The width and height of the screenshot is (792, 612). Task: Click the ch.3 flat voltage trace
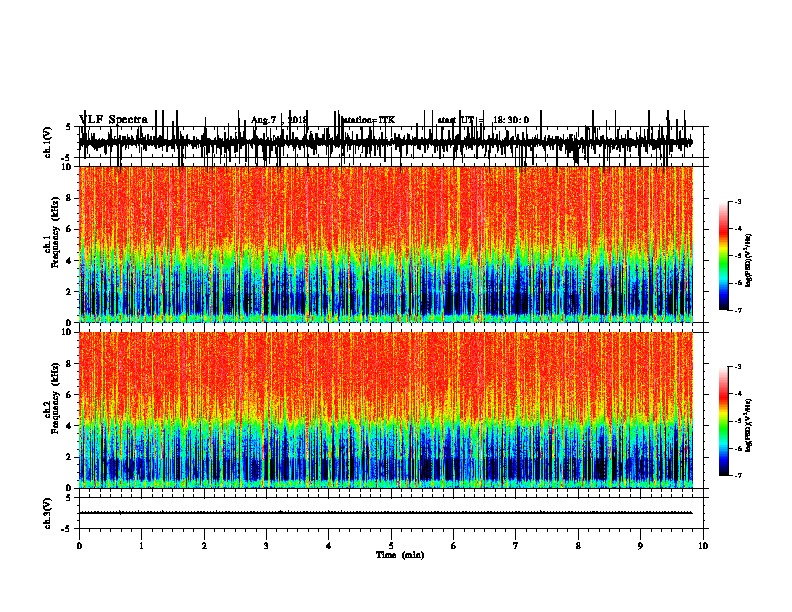(385, 513)
